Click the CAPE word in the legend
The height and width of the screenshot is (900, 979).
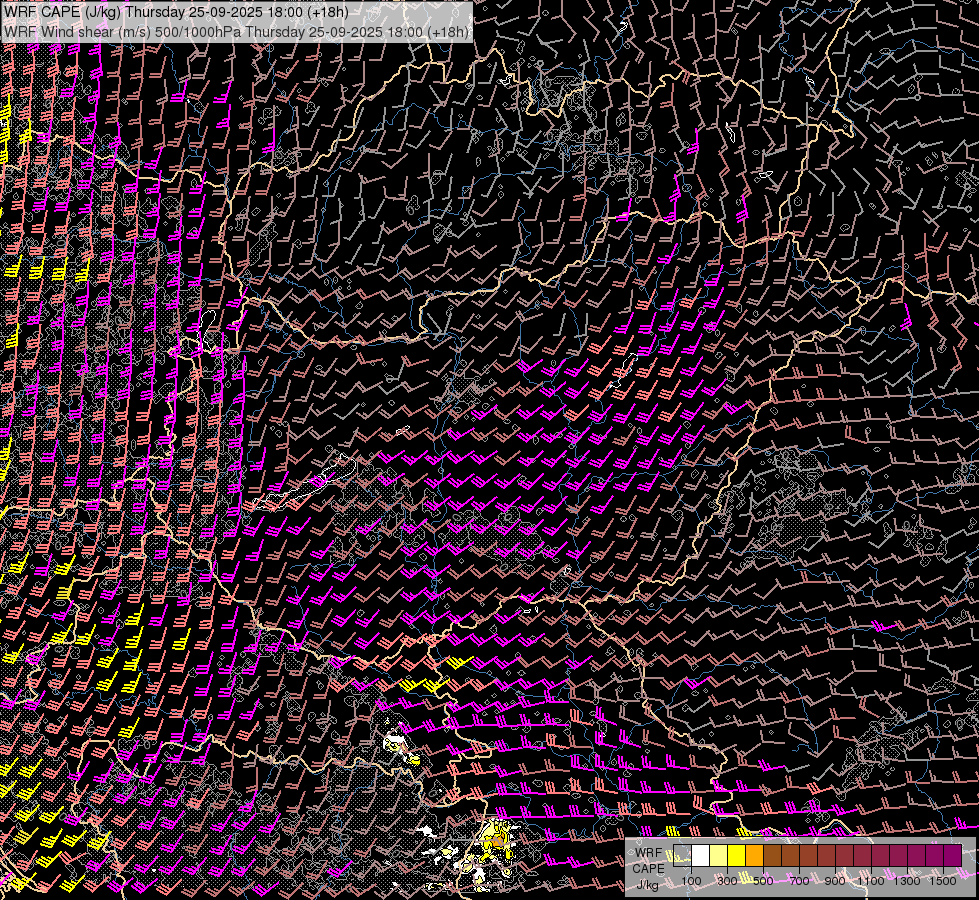(648, 868)
